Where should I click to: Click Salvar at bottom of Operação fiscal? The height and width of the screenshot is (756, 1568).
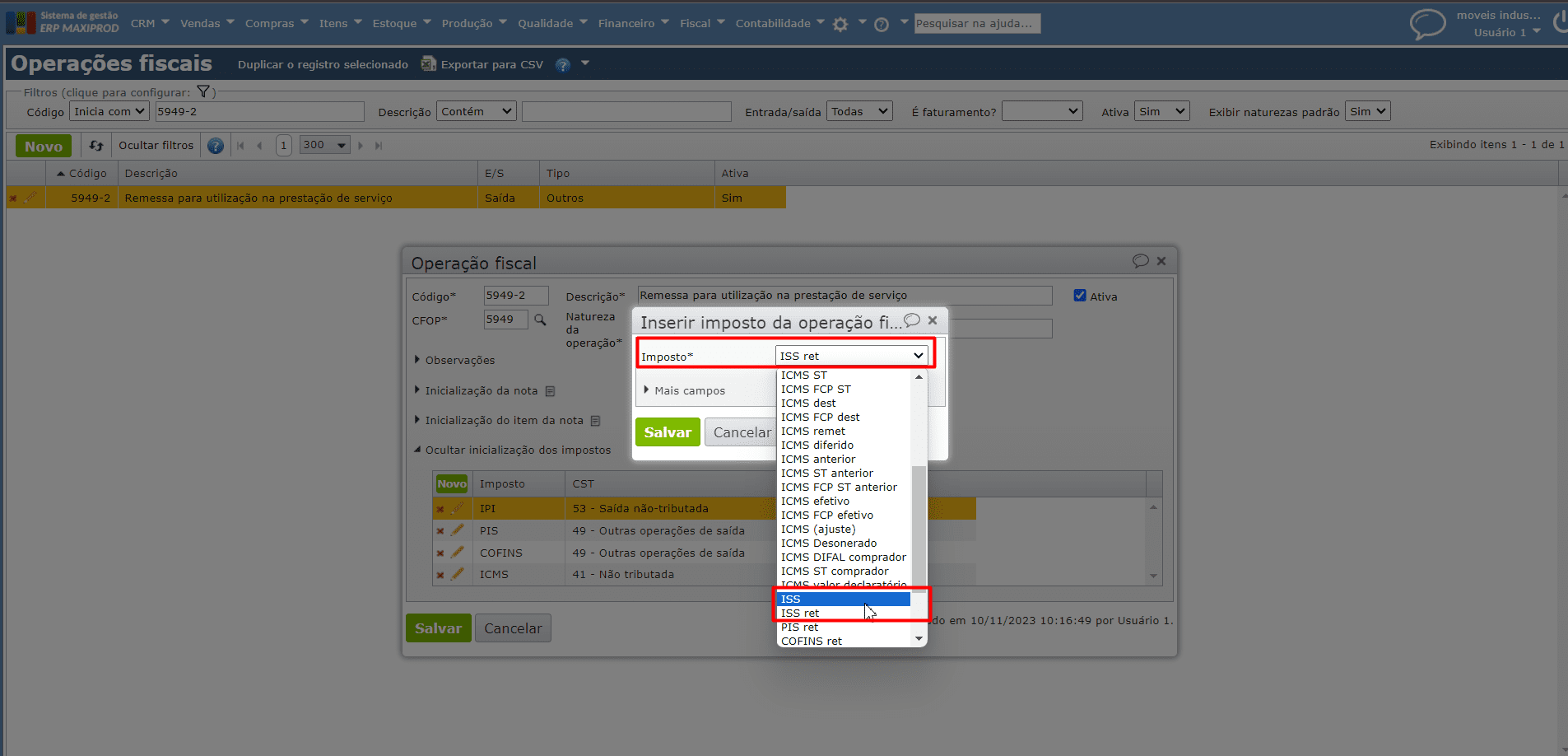click(438, 628)
